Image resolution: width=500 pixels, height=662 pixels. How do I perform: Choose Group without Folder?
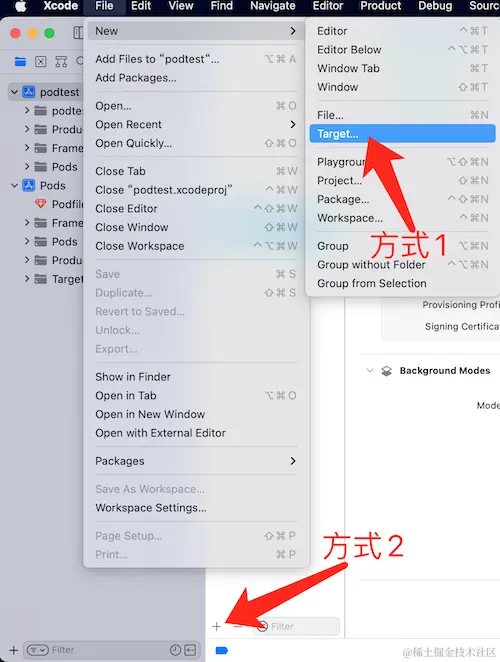402,265
